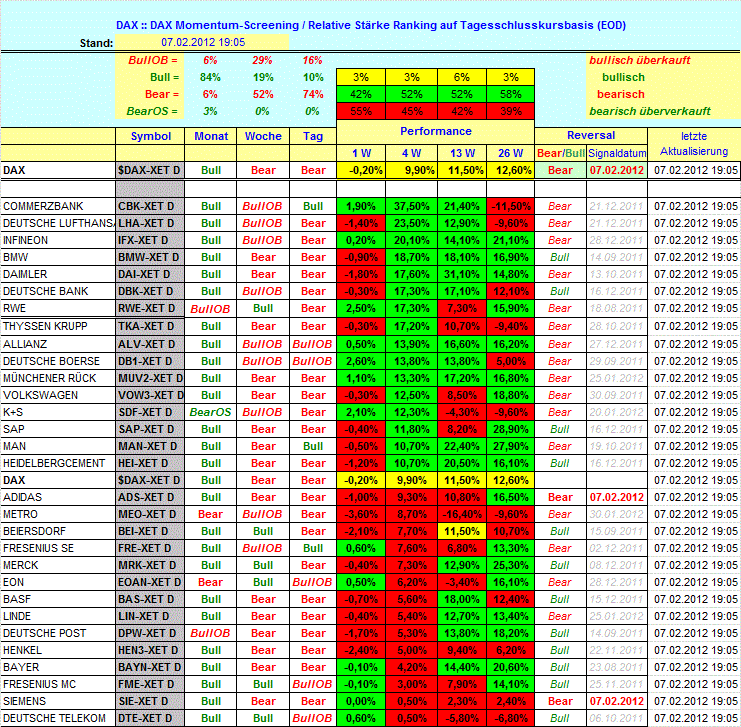This screenshot has width=741, height=727.
Task: Click the 'letzte Aktualisierung' column header
Action: pos(693,143)
